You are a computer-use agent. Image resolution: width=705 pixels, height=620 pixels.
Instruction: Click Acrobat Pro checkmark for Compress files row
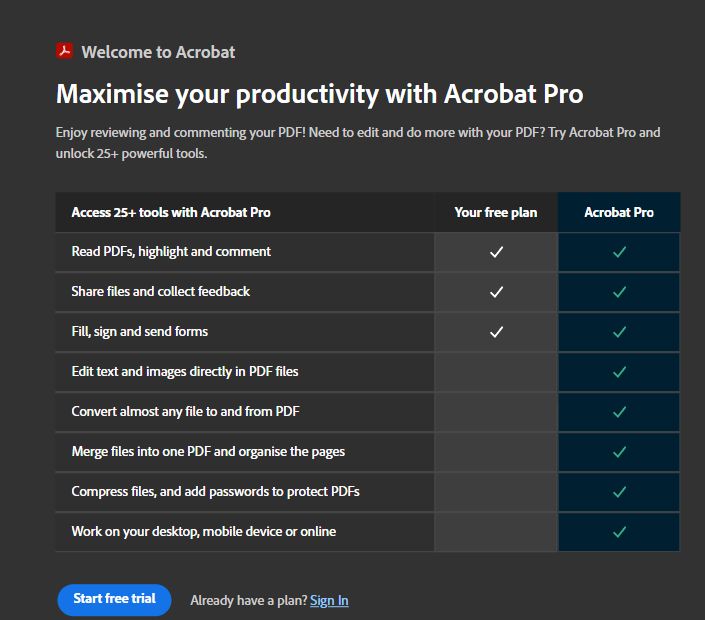click(619, 492)
